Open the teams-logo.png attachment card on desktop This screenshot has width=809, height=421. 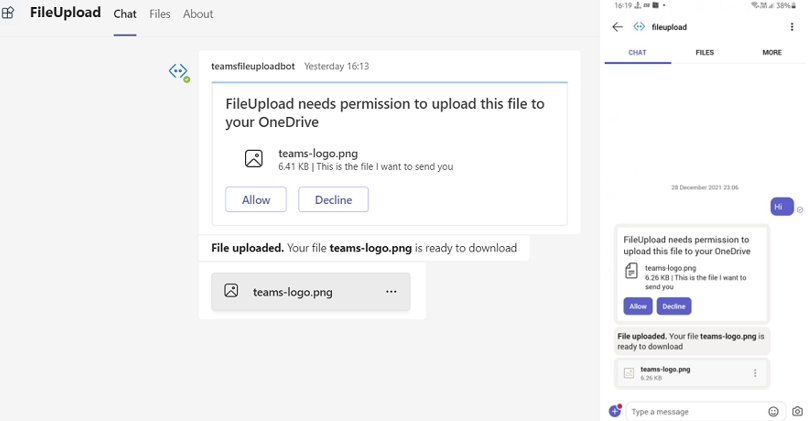311,292
